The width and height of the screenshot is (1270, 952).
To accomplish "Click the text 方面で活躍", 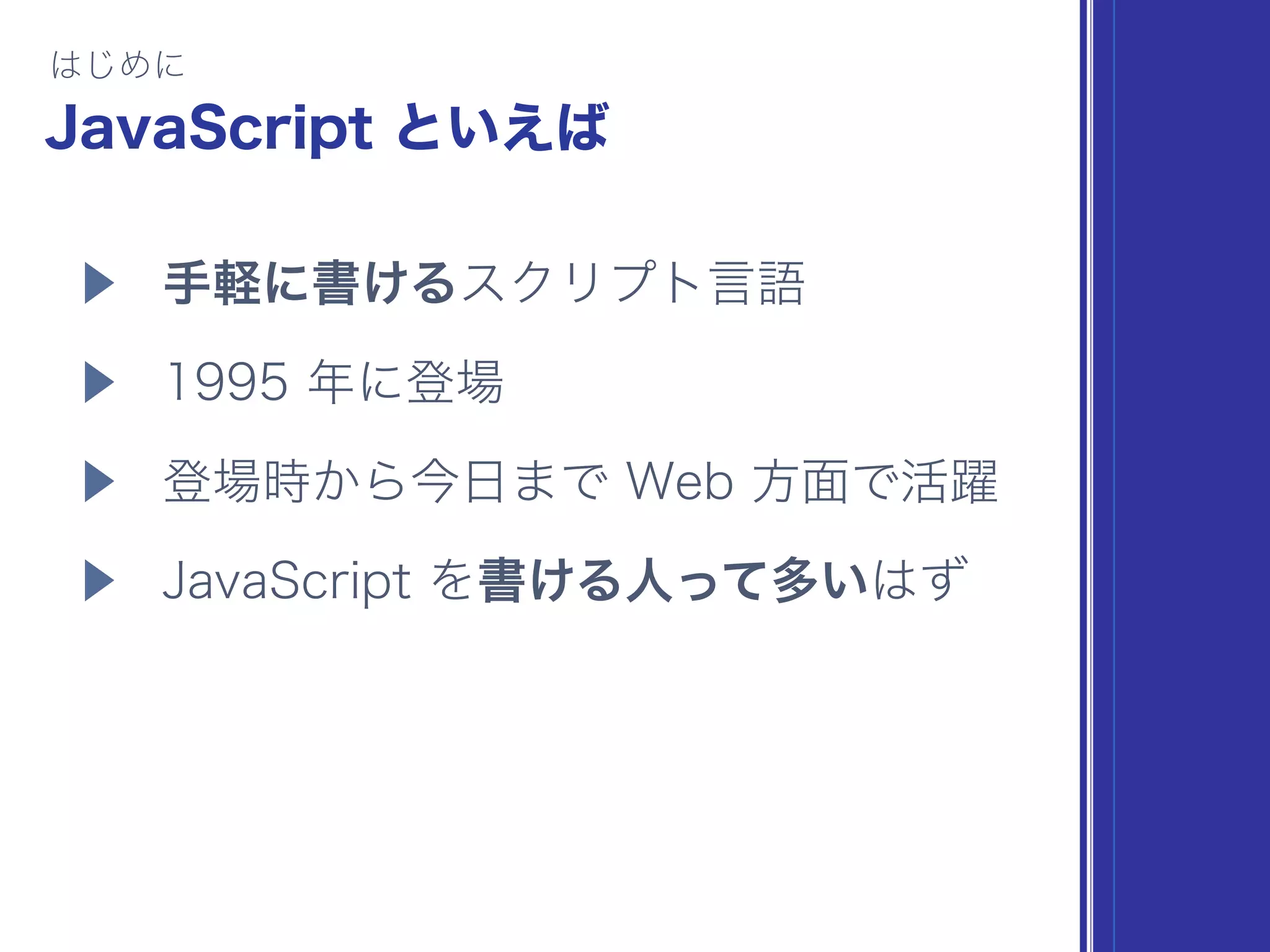I will click(874, 482).
